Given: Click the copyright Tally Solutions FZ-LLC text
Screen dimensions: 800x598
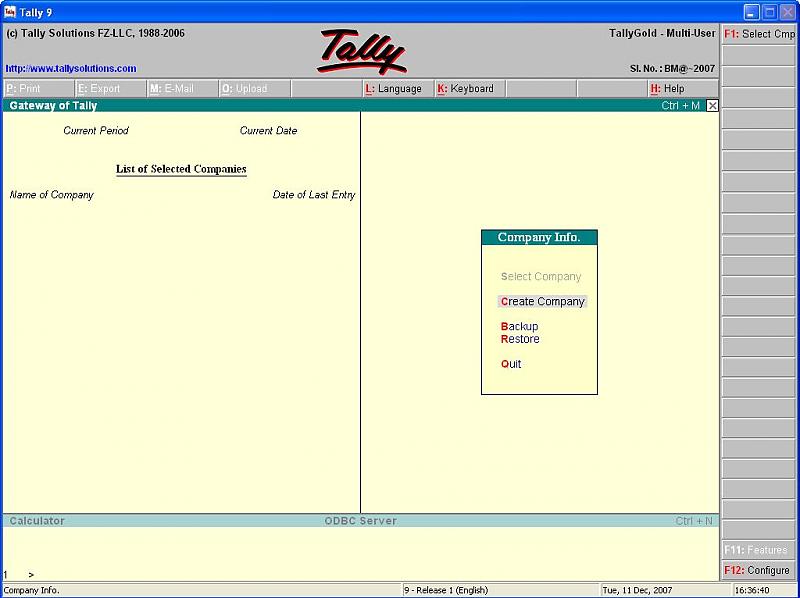Looking at the screenshot, I should click(95, 33).
